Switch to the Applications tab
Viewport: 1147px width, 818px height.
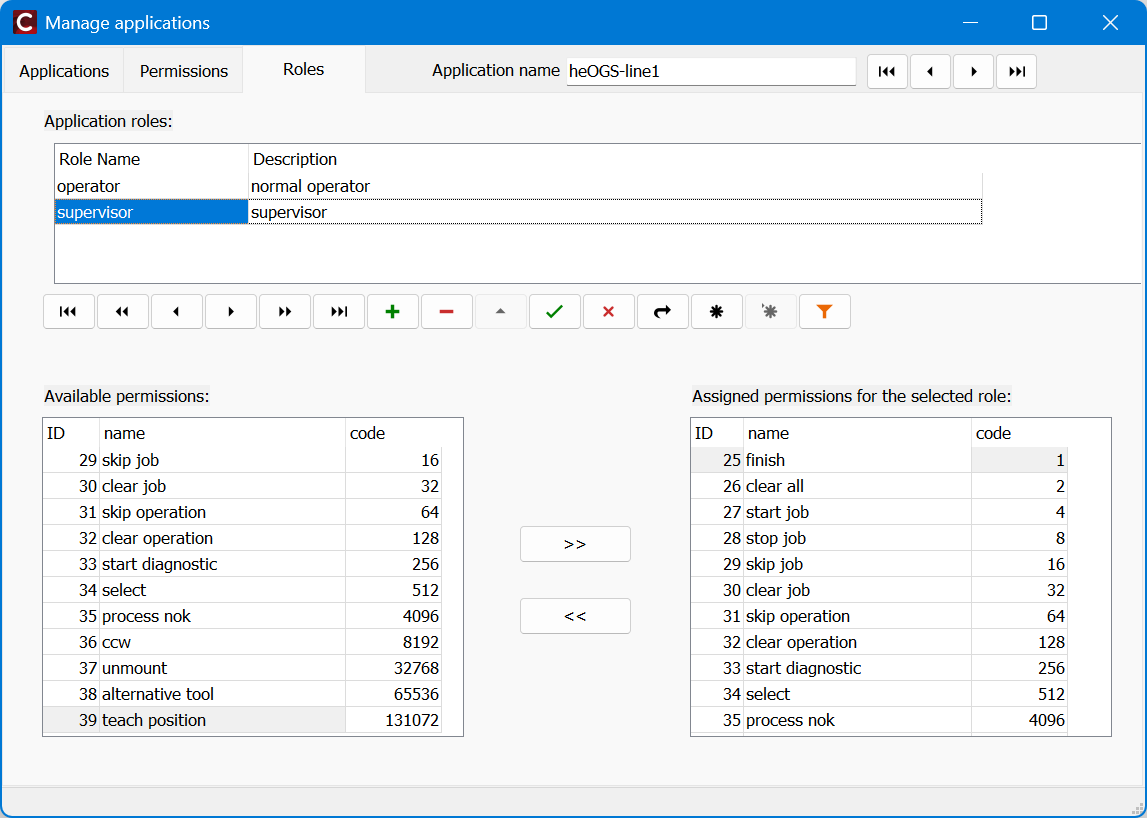tap(64, 71)
